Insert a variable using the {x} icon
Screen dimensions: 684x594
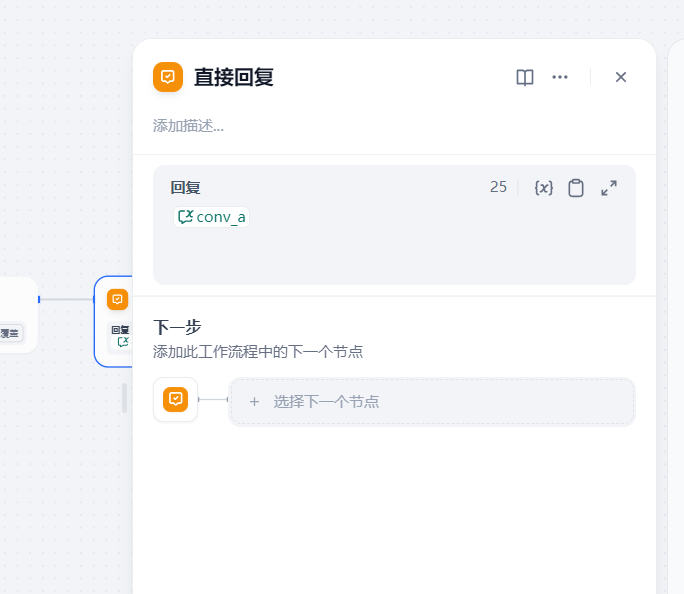pos(544,188)
